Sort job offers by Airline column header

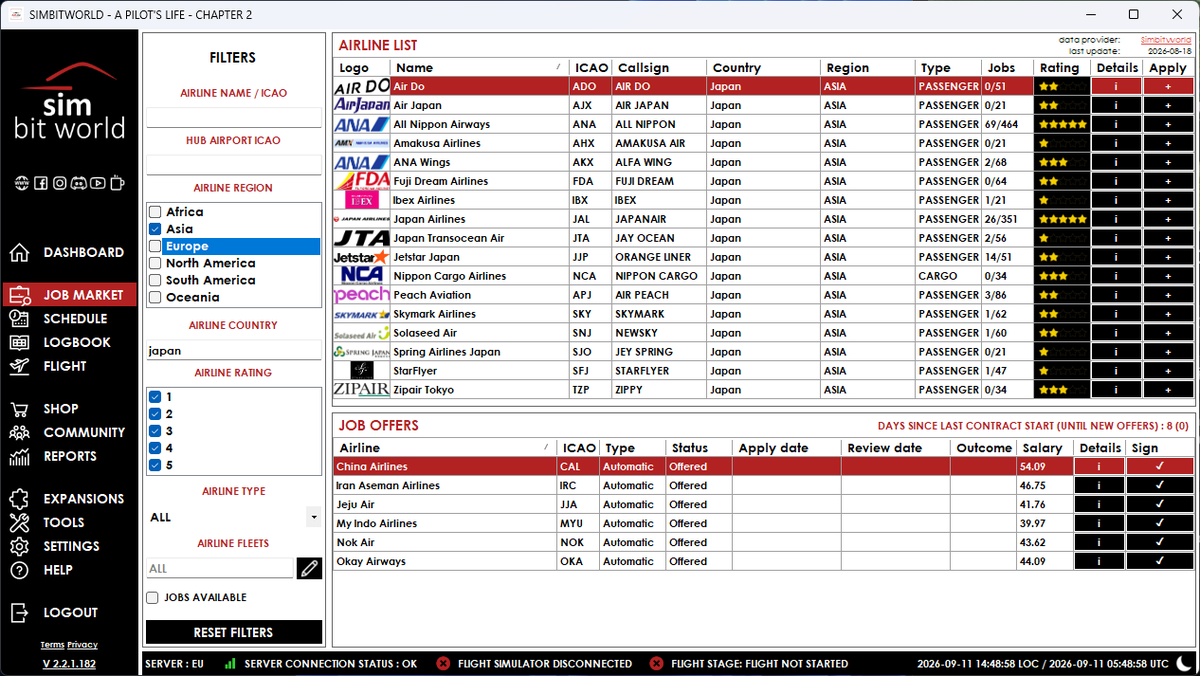445,448
